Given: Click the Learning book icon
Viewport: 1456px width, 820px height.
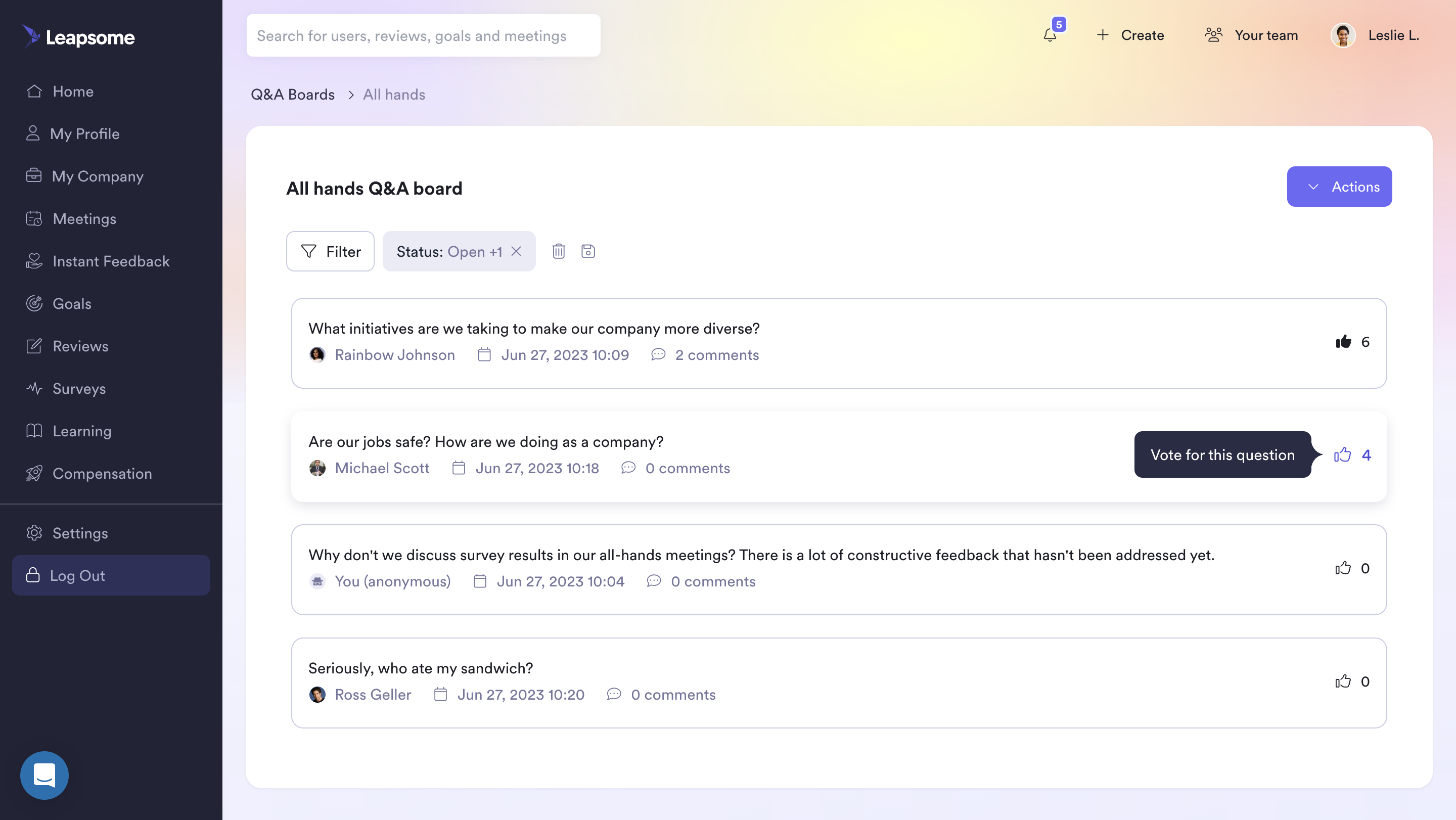Looking at the screenshot, I should click(x=34, y=431).
